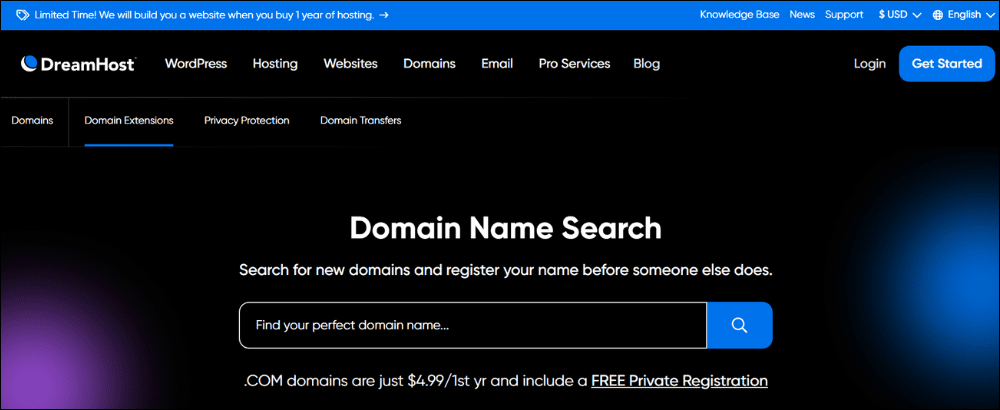Open the Email menu
The image size is (1000, 410).
[497, 64]
